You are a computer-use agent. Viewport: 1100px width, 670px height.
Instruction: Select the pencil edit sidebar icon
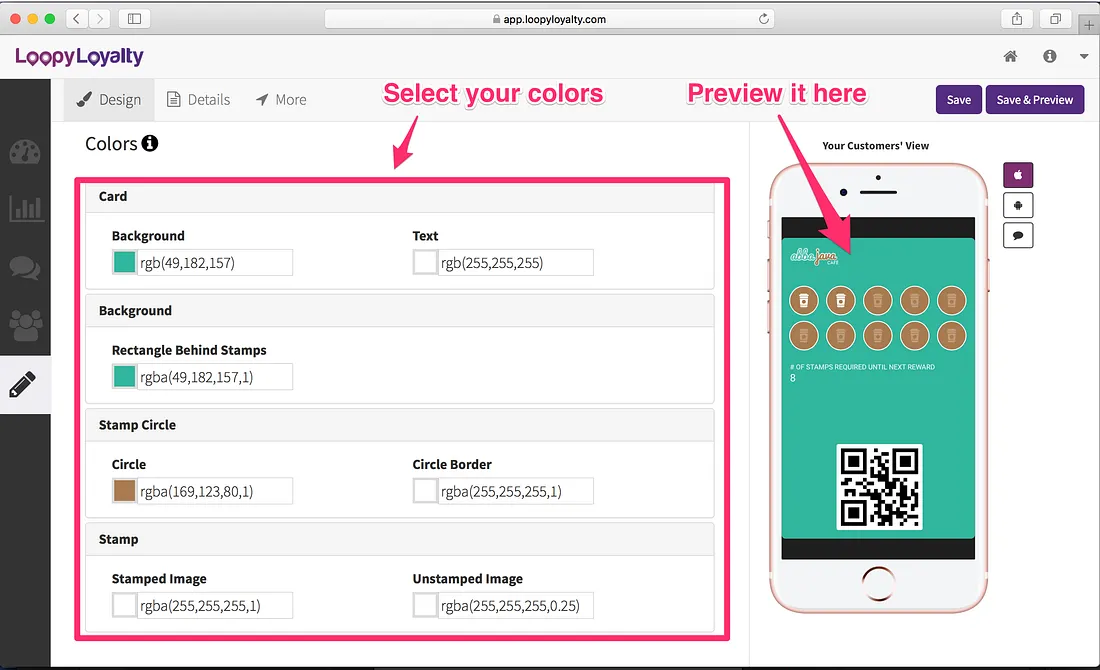pyautogui.click(x=22, y=384)
